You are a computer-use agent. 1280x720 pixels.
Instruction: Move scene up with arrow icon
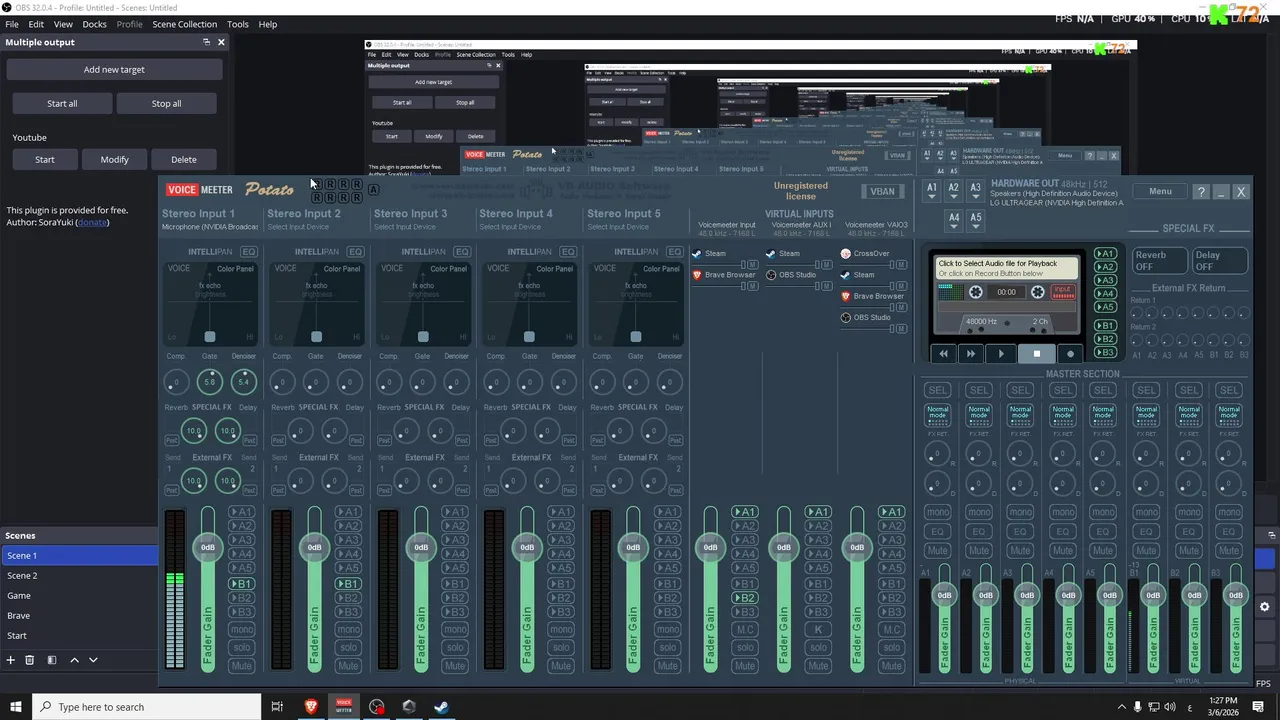[74, 660]
